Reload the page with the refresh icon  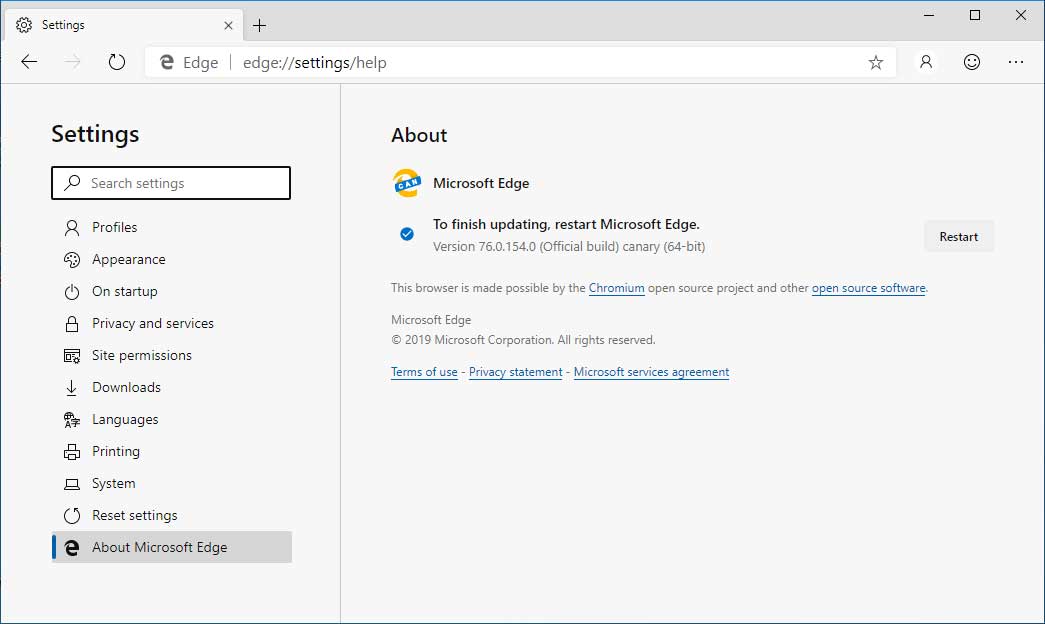coord(117,62)
